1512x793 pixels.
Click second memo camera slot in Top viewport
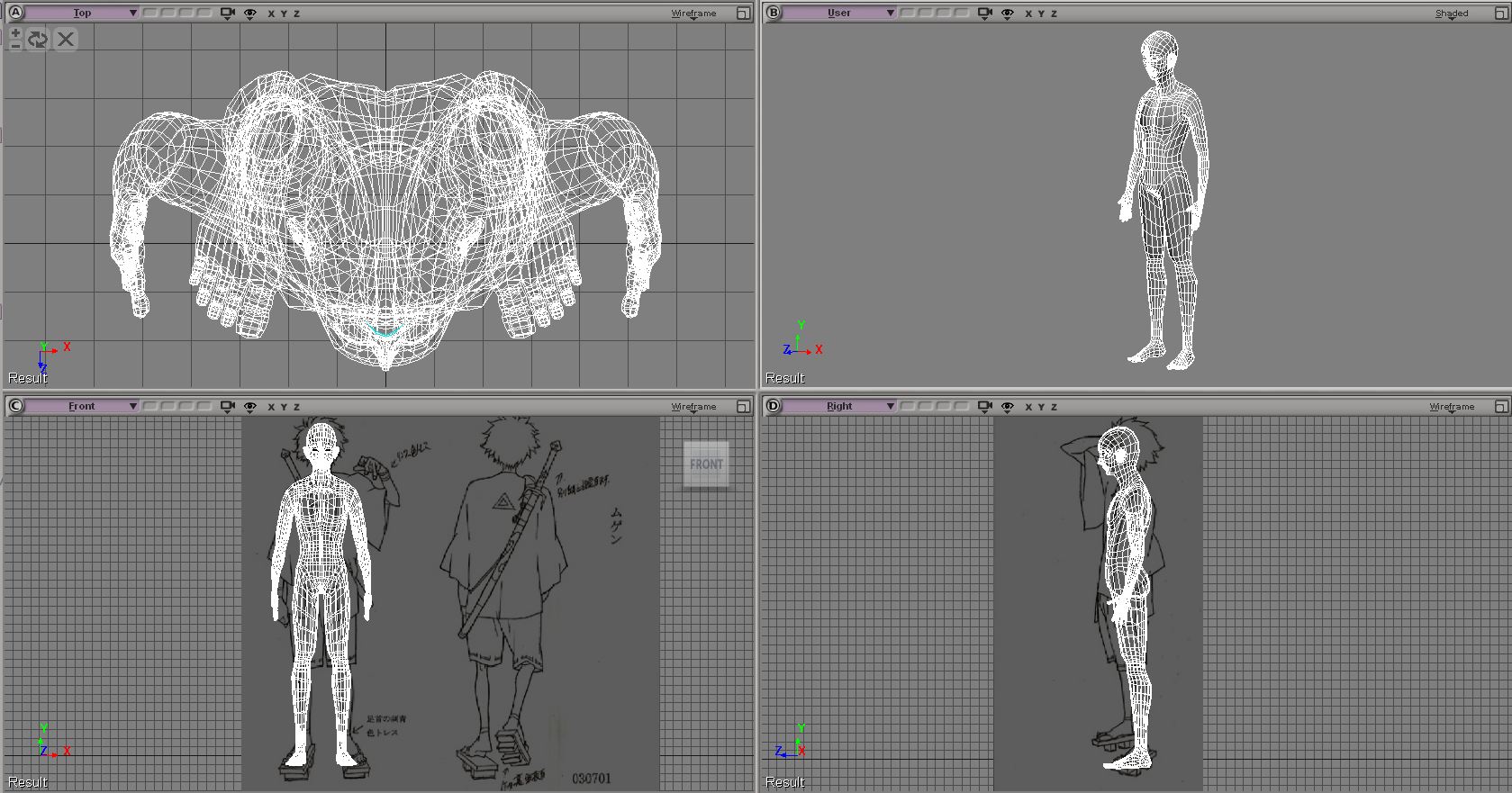(167, 13)
